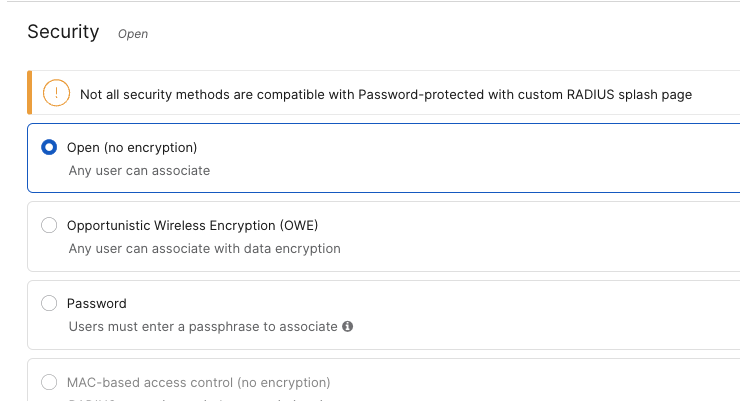Choose the Password radio button
Viewport: 740px width, 401px height.
tap(49, 303)
